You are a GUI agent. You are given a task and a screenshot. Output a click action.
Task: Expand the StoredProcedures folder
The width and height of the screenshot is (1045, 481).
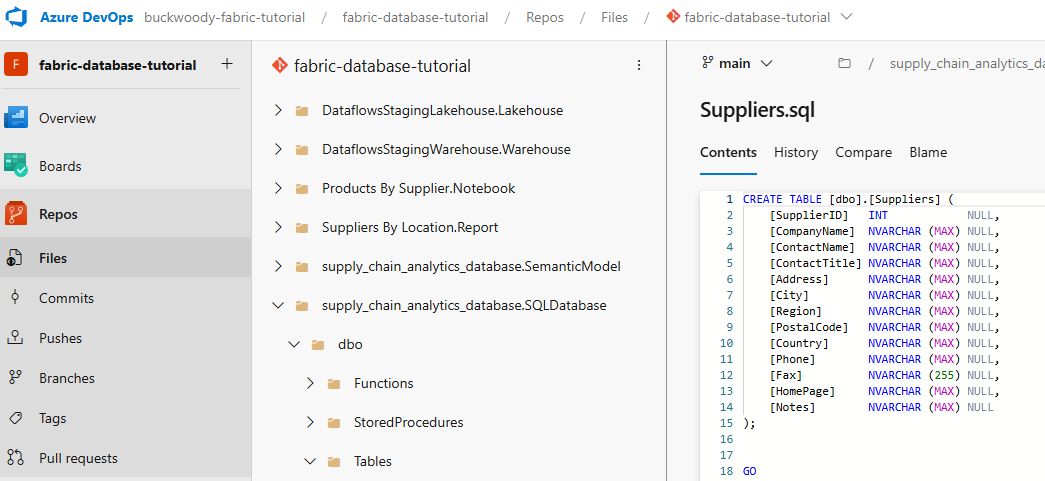click(310, 422)
